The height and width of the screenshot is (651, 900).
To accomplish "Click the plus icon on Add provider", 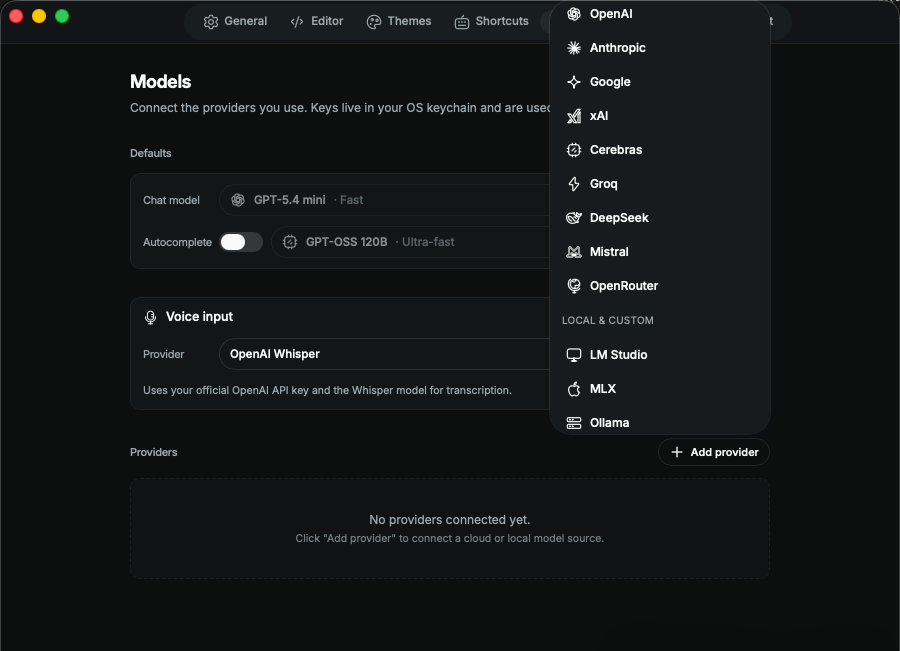I will [677, 452].
